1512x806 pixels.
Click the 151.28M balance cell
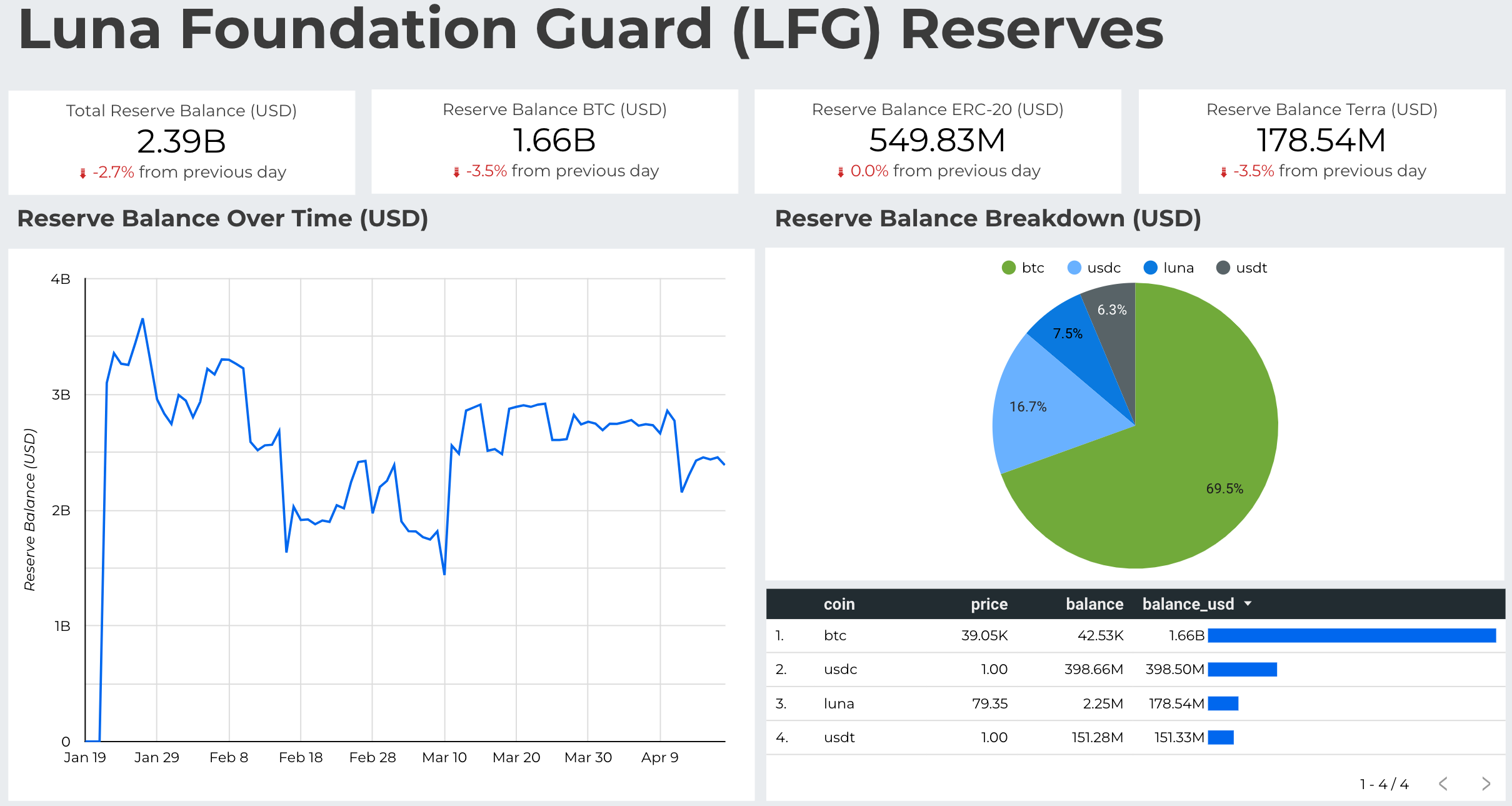tap(1098, 737)
